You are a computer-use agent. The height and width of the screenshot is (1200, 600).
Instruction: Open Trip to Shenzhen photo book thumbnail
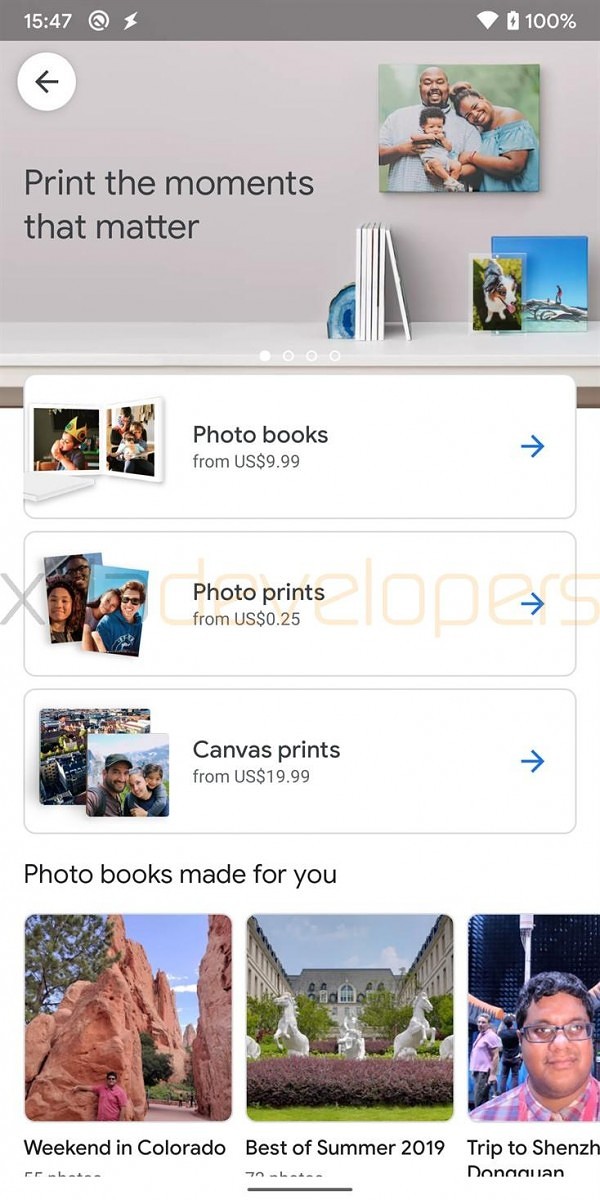click(x=534, y=1017)
